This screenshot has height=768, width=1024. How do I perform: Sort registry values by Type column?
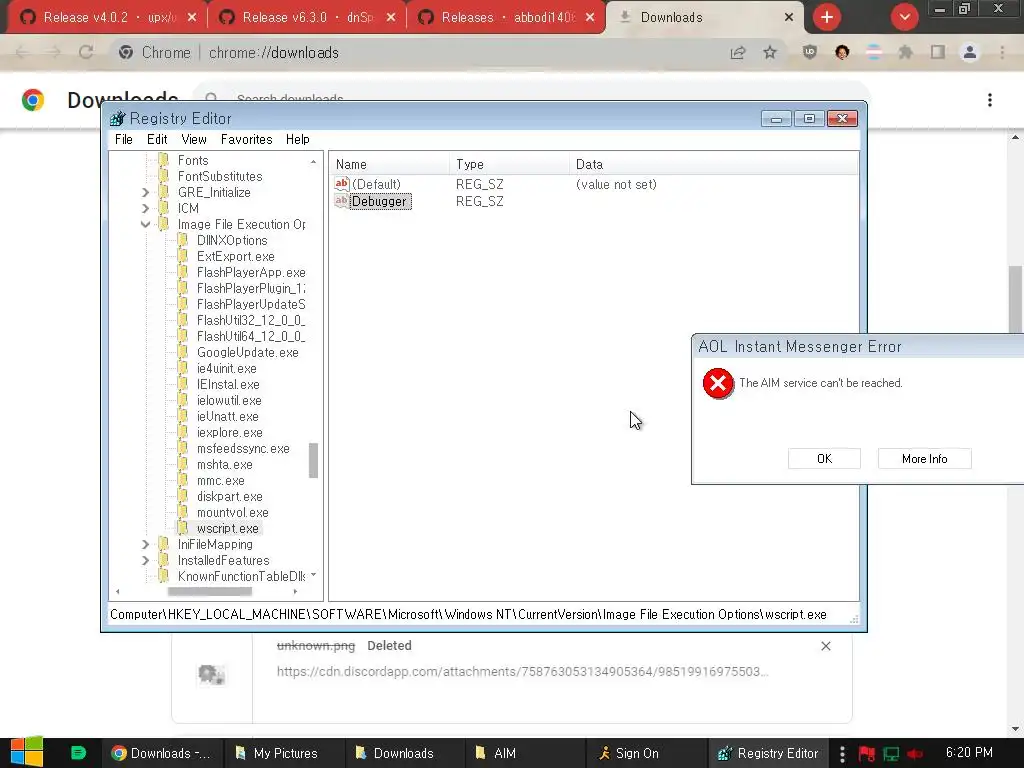tap(509, 165)
